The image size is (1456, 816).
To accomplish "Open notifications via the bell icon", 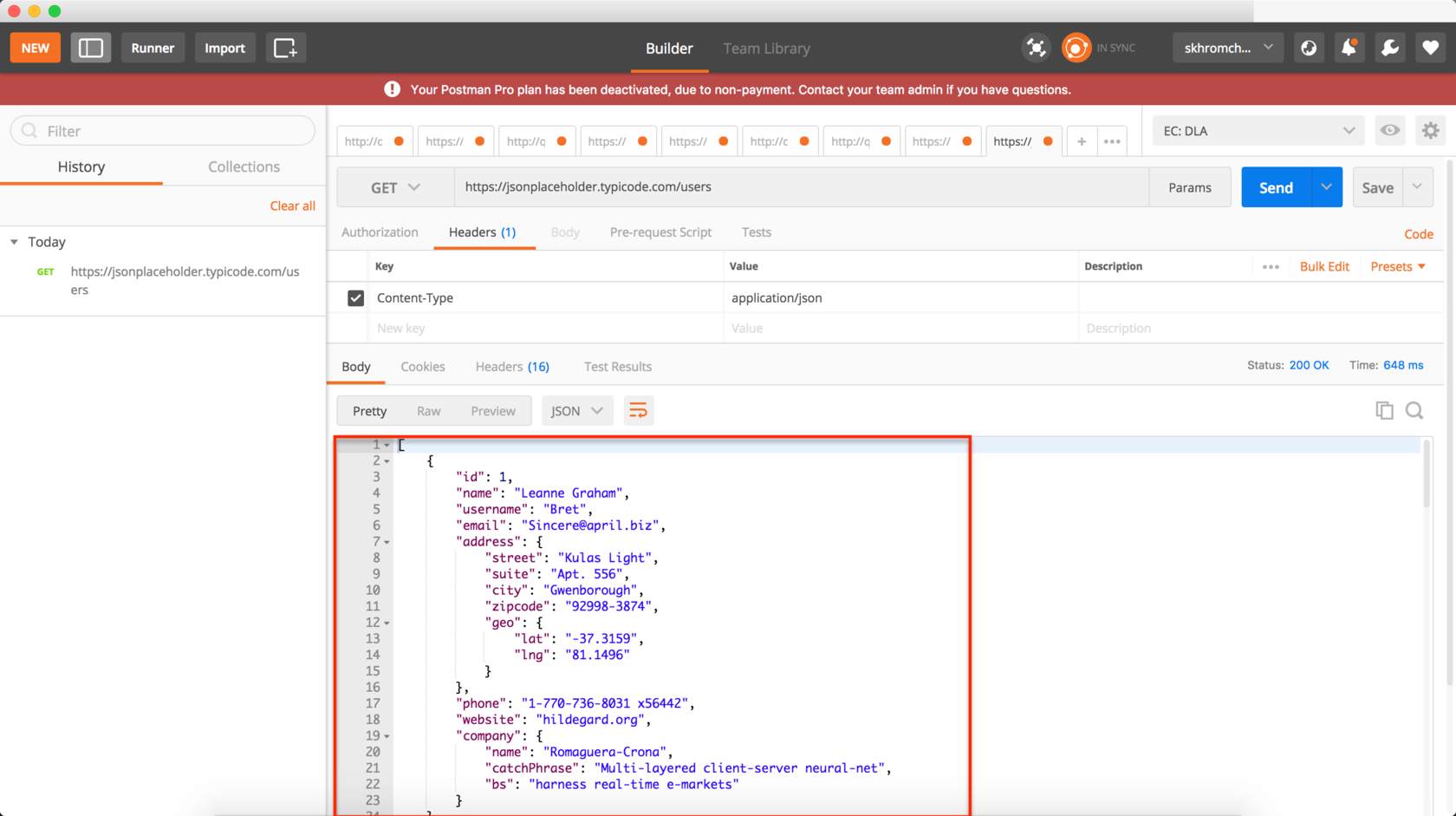I will [1349, 48].
